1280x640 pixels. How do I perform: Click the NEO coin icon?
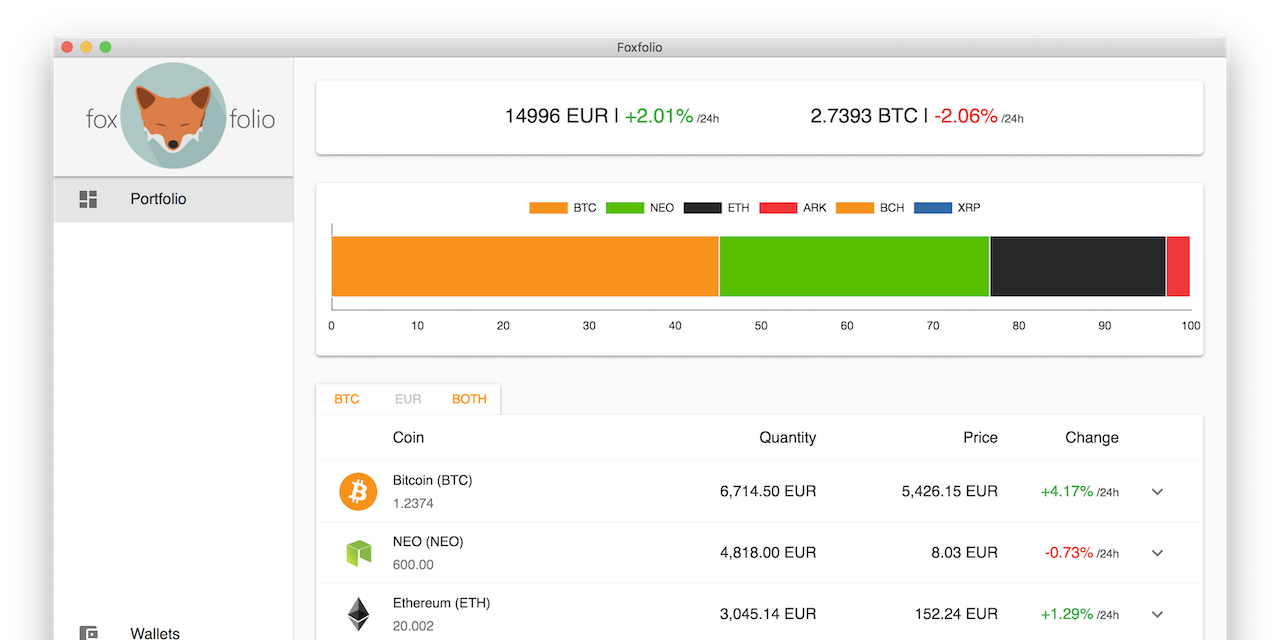point(358,553)
